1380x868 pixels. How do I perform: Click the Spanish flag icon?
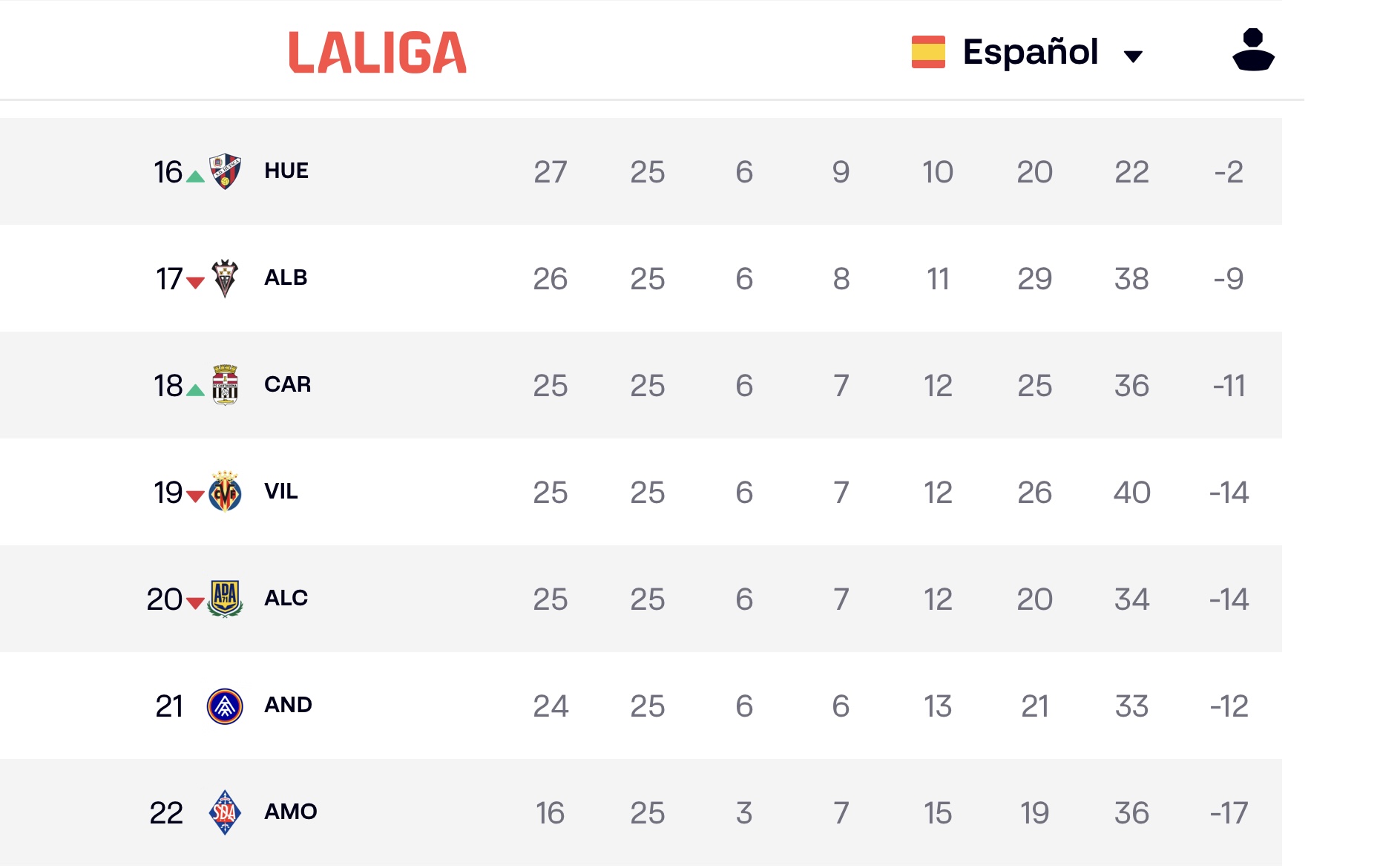click(928, 52)
